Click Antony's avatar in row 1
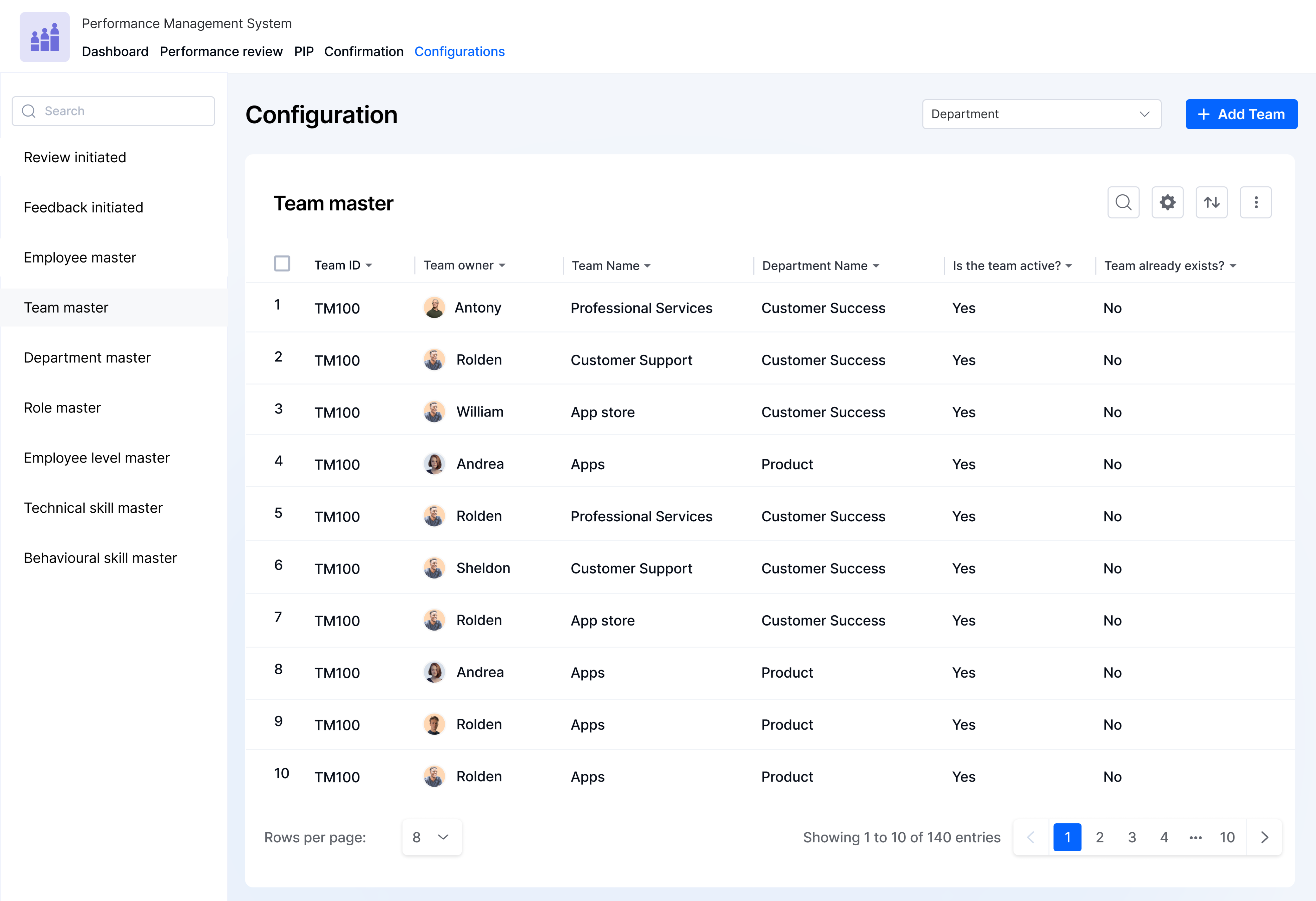The height and width of the screenshot is (901, 1316). pyautogui.click(x=434, y=307)
